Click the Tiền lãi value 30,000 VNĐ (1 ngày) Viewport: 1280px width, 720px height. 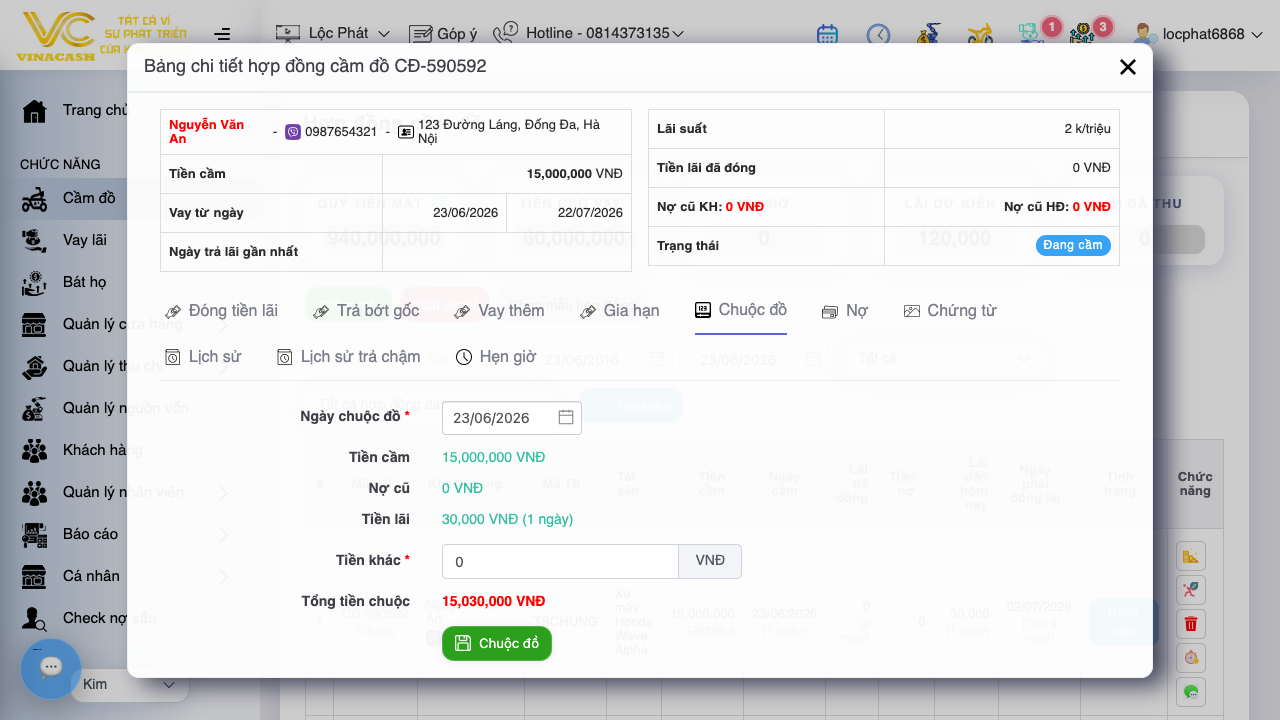[x=508, y=519]
